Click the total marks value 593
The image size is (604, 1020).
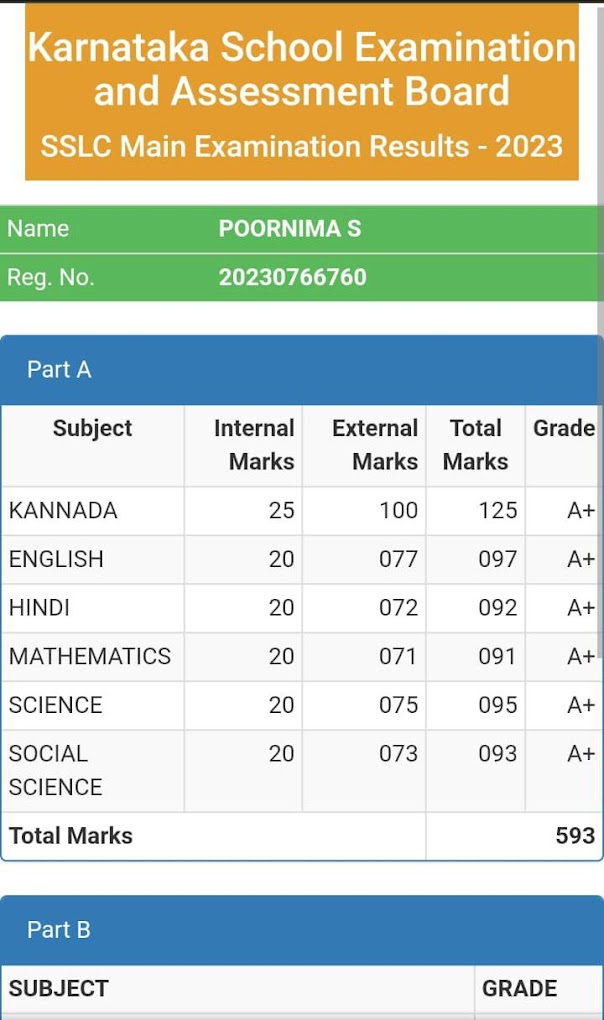click(x=575, y=836)
